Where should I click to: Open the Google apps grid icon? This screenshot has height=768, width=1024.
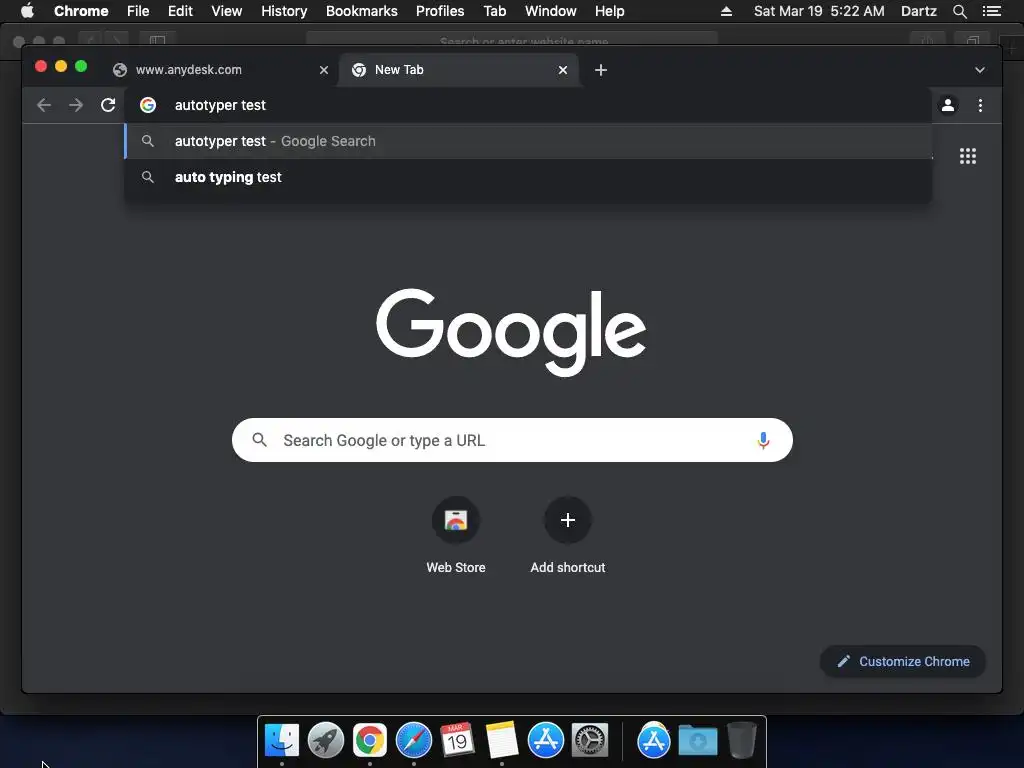click(x=968, y=156)
